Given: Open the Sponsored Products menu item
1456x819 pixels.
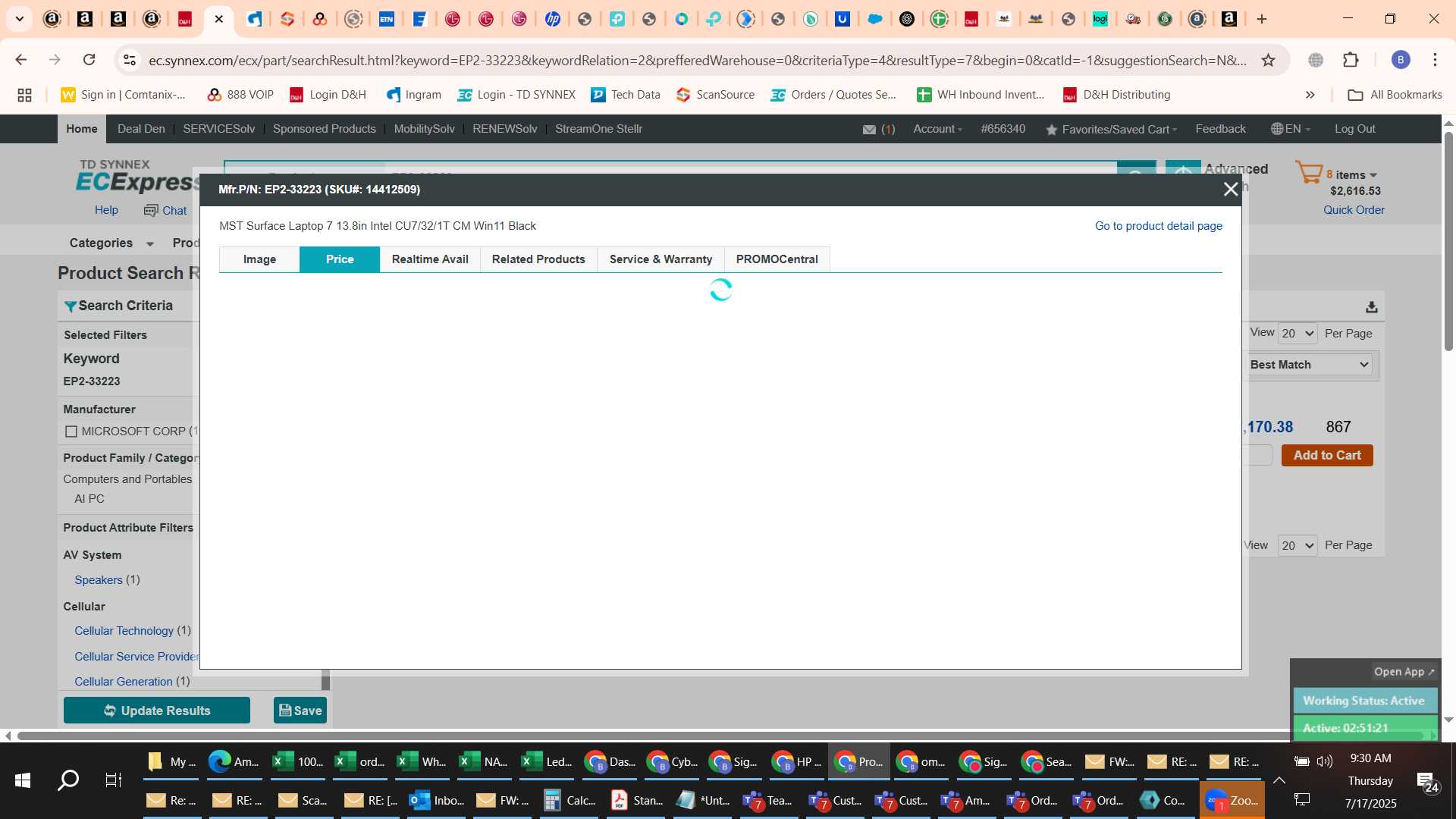Looking at the screenshot, I should click(325, 129).
